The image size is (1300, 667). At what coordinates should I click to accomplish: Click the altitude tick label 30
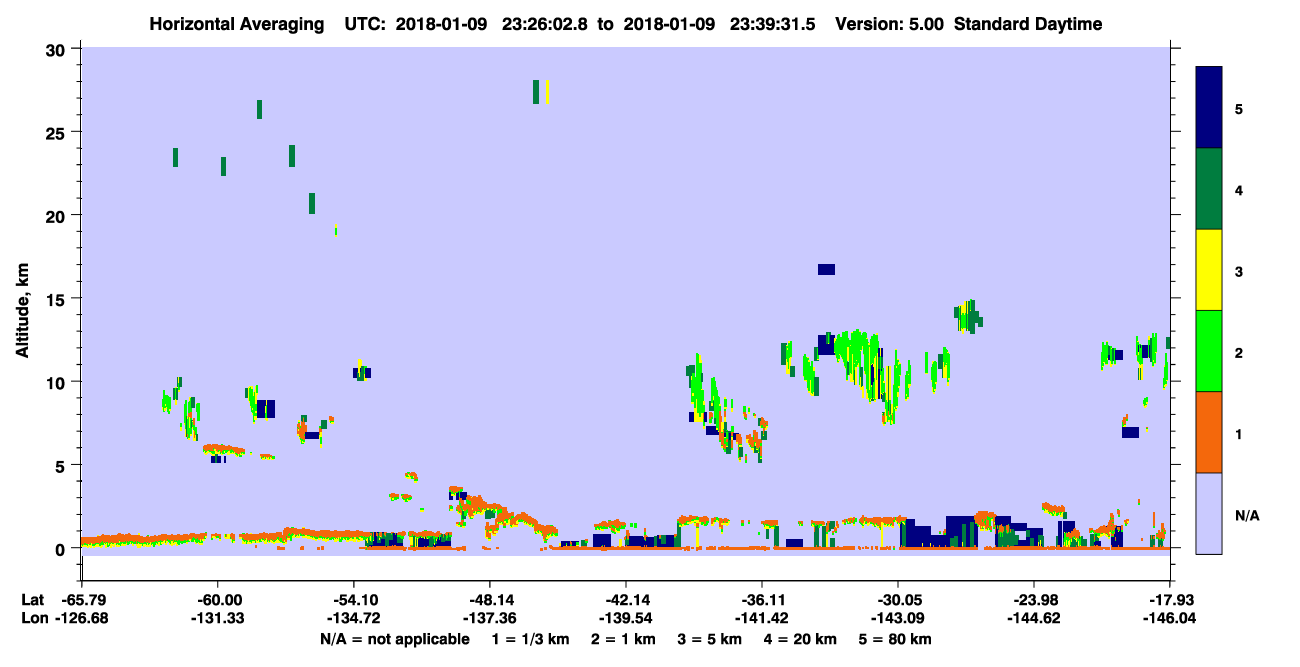56,49
